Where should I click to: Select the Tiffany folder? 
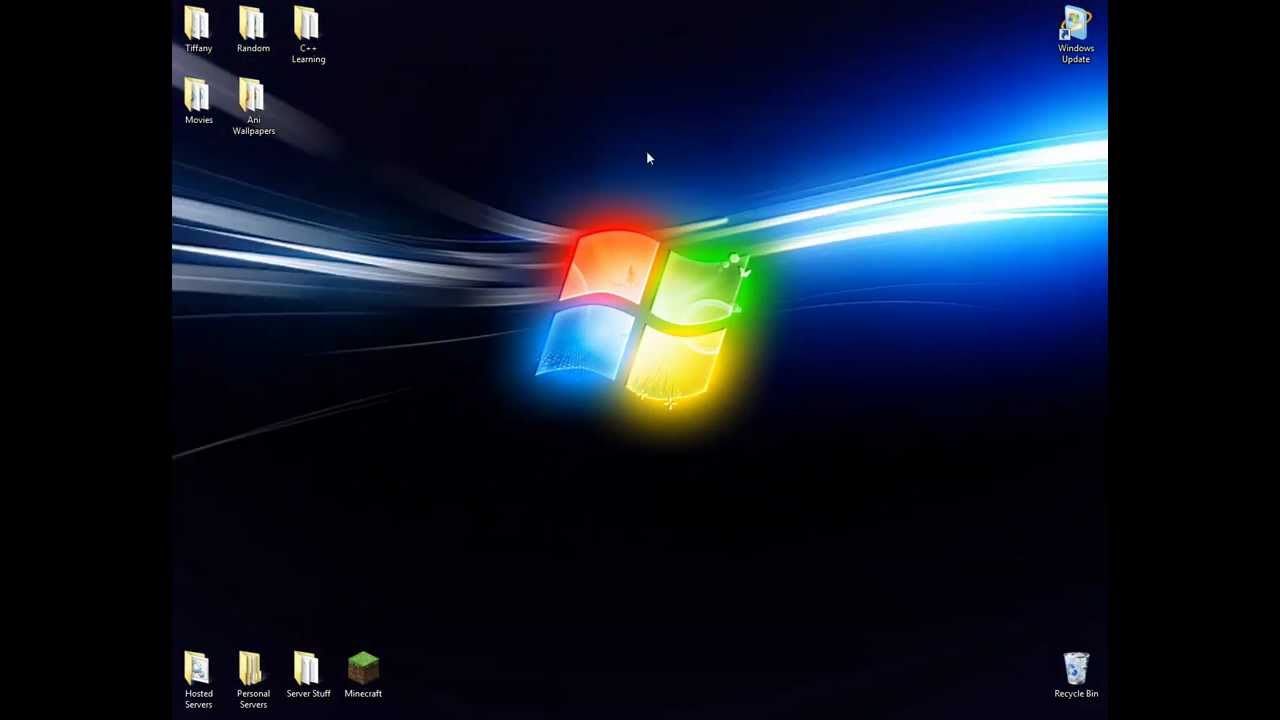coord(198,25)
